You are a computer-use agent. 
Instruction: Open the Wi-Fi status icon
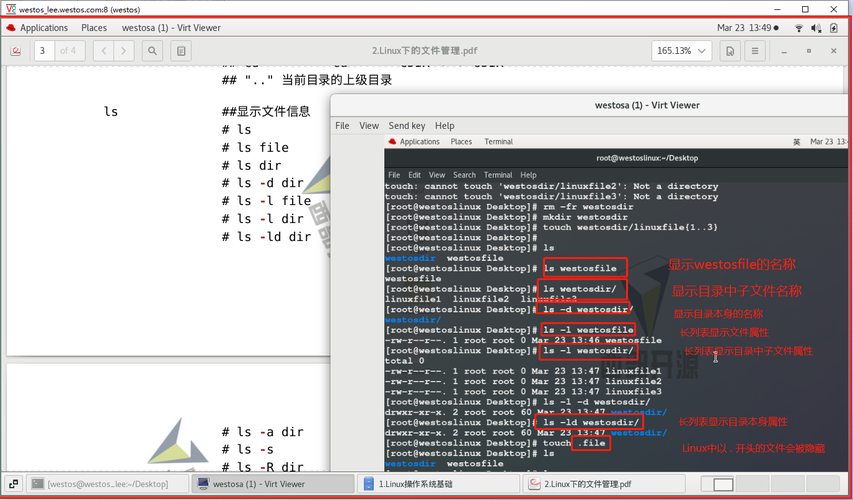[x=799, y=28]
